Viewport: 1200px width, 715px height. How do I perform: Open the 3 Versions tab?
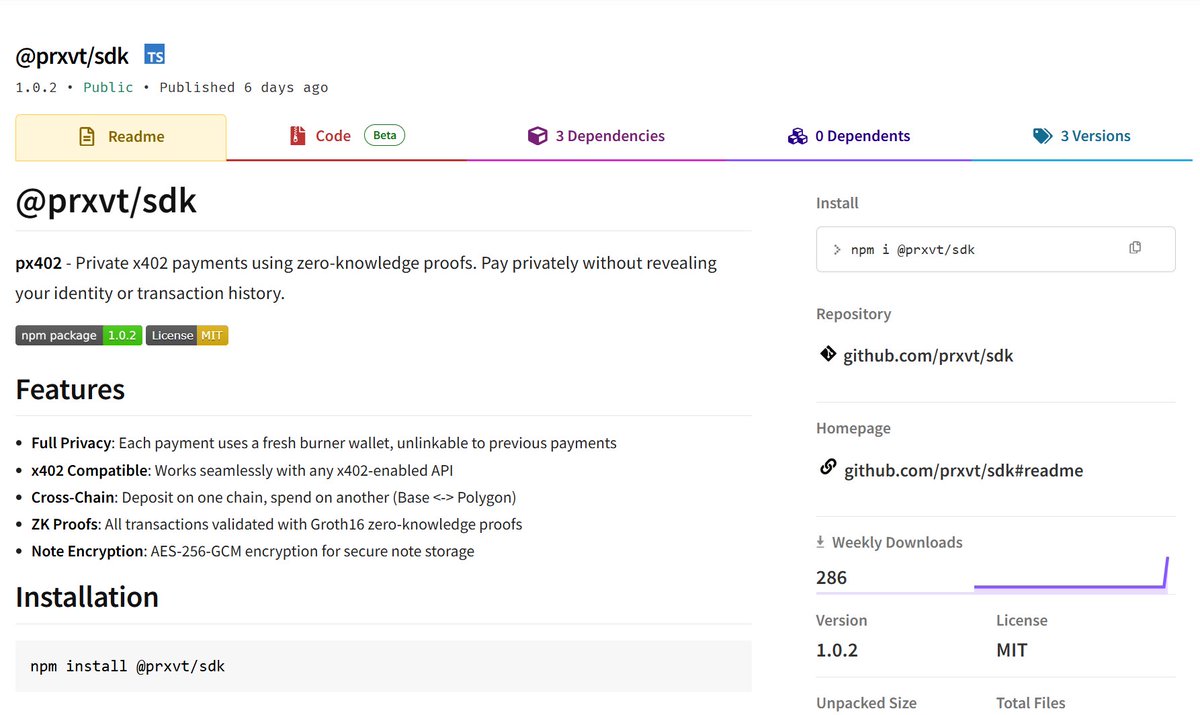[1081, 136]
